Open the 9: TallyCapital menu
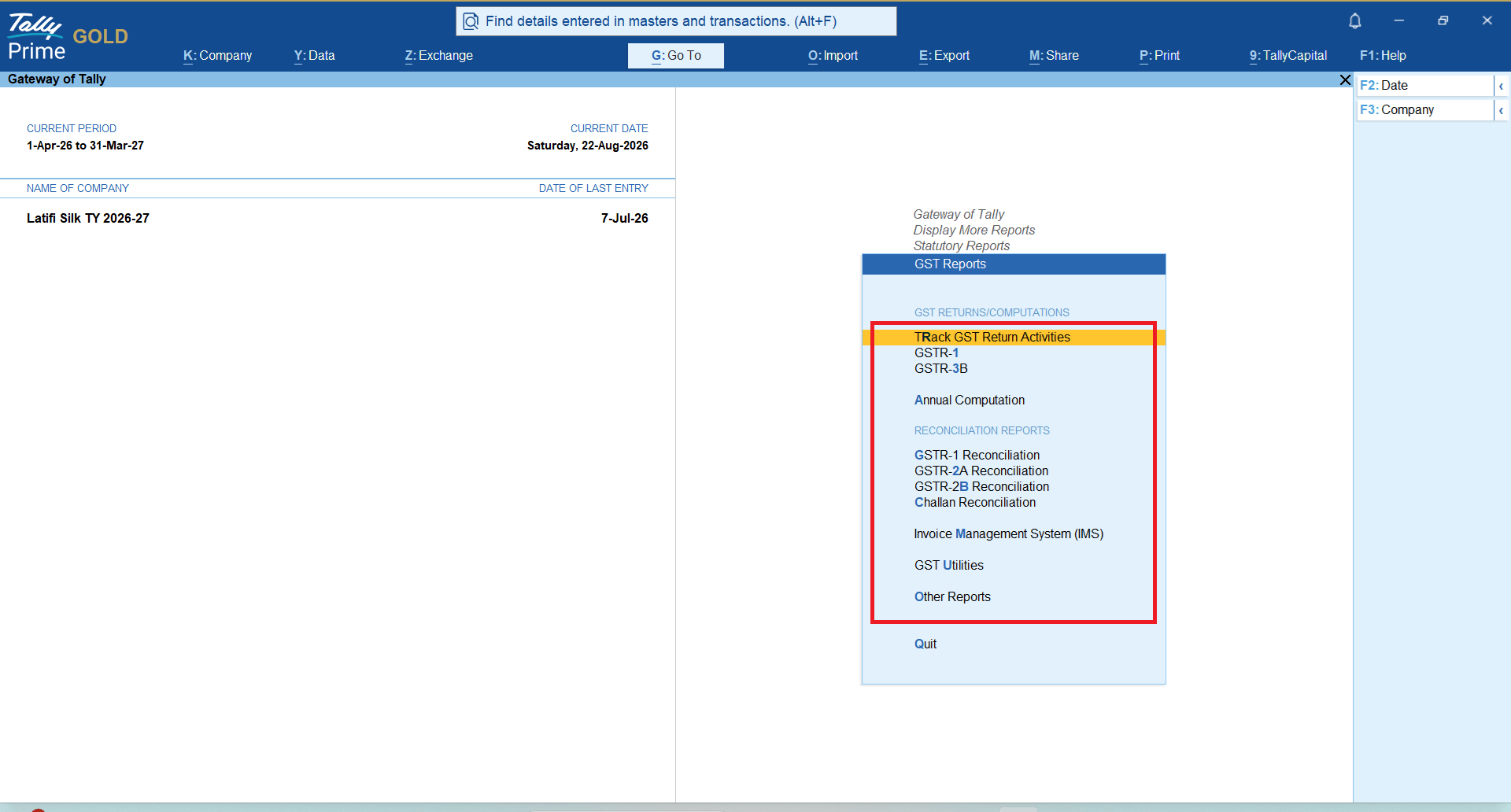The width and height of the screenshot is (1511, 812). click(x=1287, y=56)
